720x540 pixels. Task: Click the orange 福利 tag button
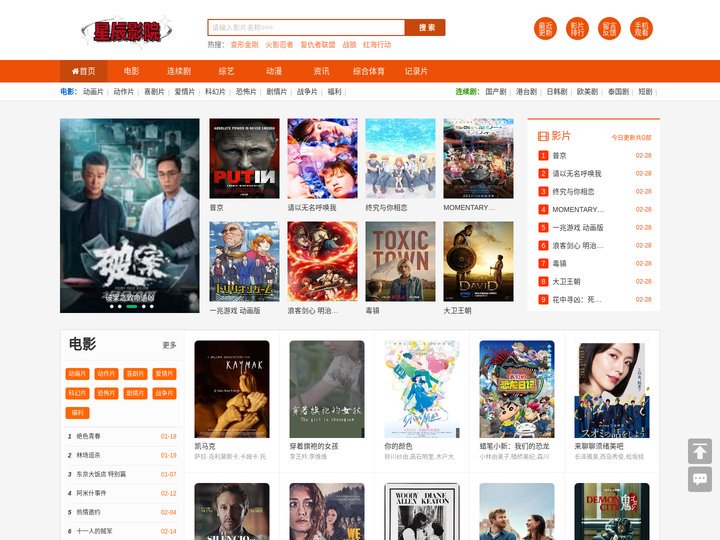tap(77, 413)
